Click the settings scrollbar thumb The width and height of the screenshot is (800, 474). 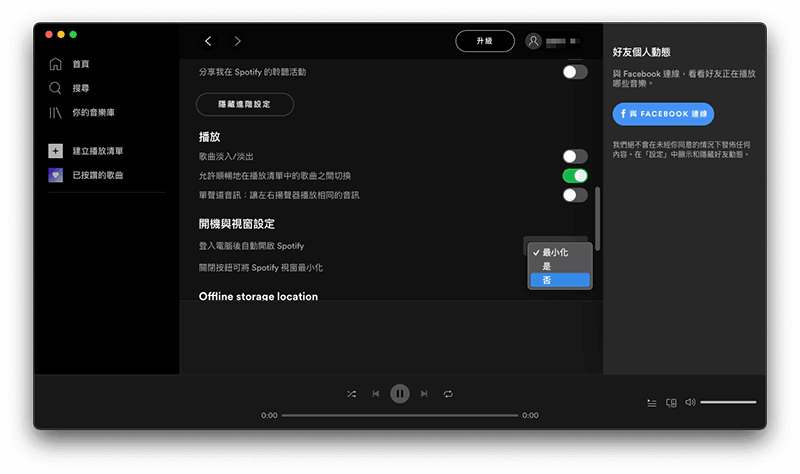click(x=597, y=218)
